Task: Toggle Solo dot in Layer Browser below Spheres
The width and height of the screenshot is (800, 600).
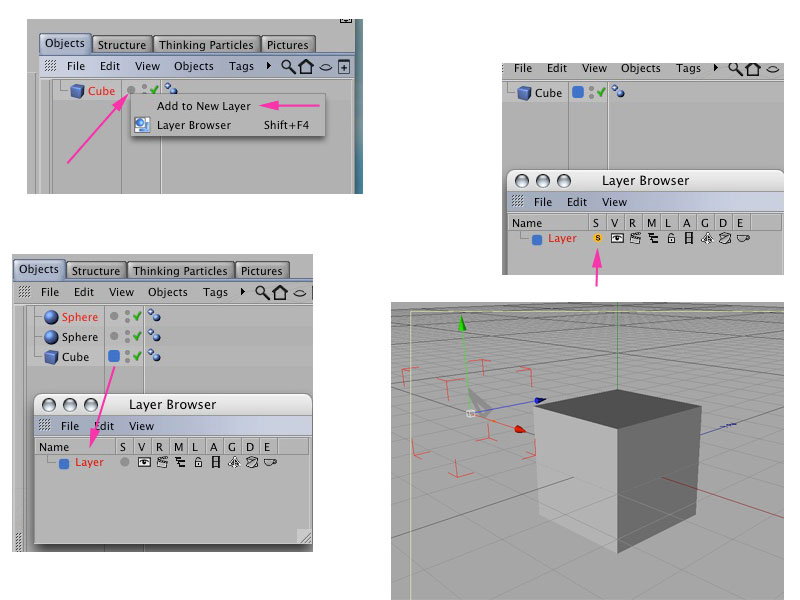Action: (x=124, y=462)
